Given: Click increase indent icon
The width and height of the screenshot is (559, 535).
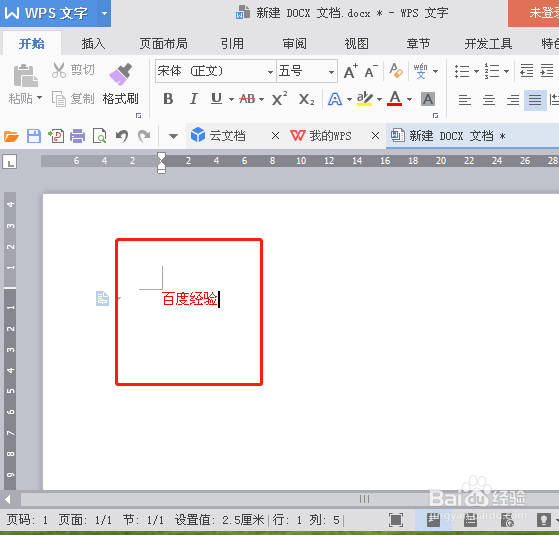Looking at the screenshot, I should 547,71.
